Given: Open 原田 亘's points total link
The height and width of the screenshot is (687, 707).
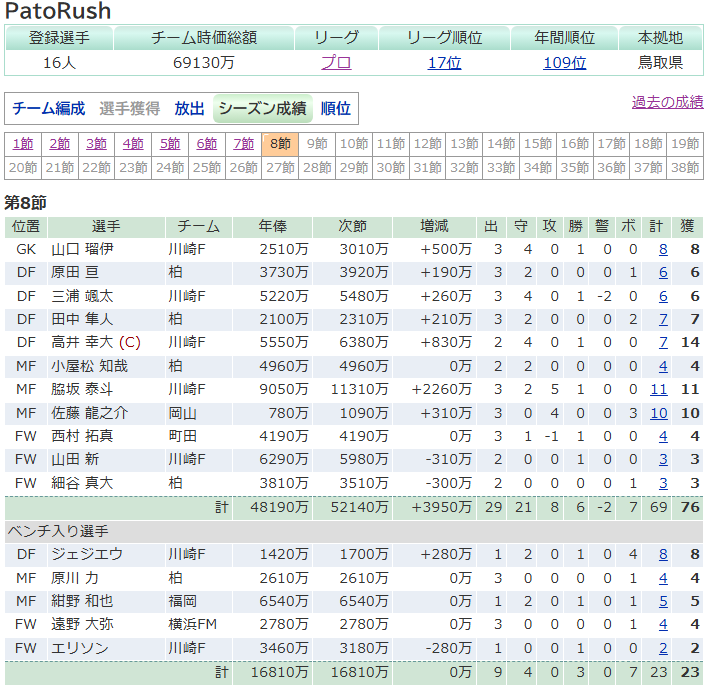Looking at the screenshot, I should tap(663, 272).
